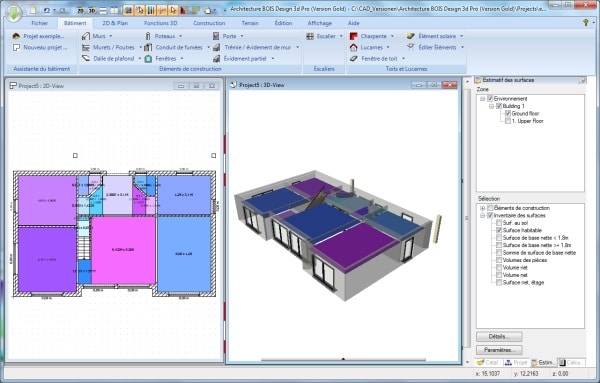The image size is (600, 383).
Task: Click the Détails button
Action: (x=499, y=337)
